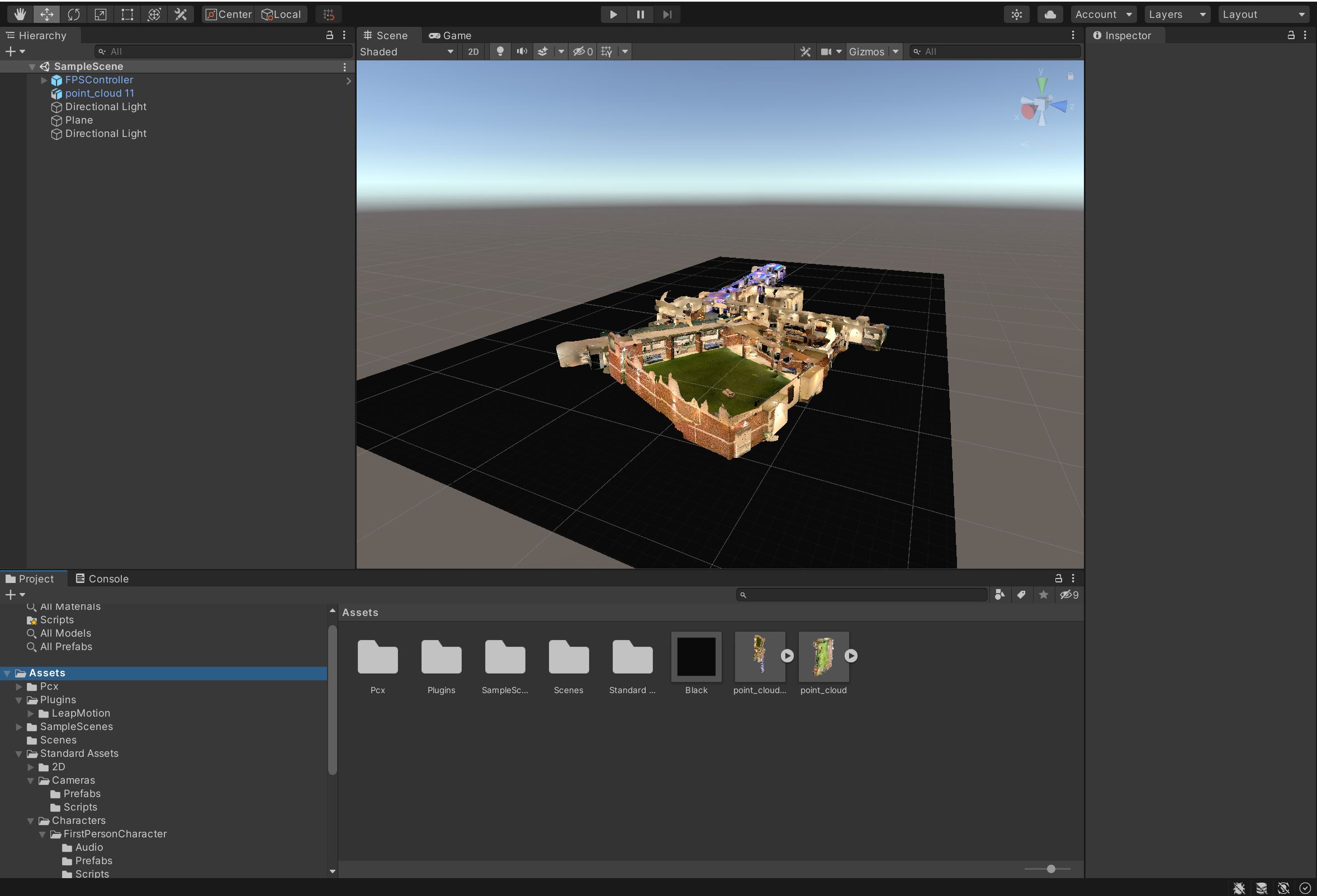
Task: Select the Rotate tool
Action: coord(74,14)
